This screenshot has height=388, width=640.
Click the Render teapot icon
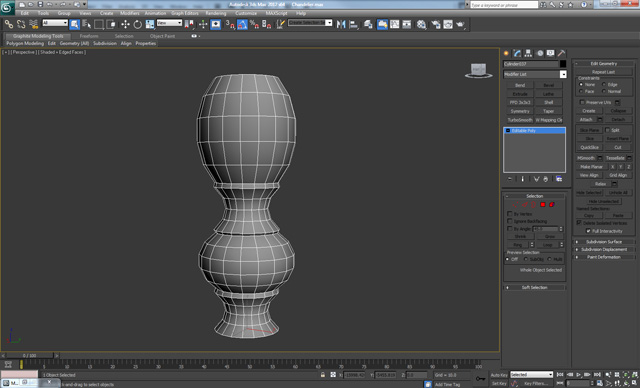460,24
